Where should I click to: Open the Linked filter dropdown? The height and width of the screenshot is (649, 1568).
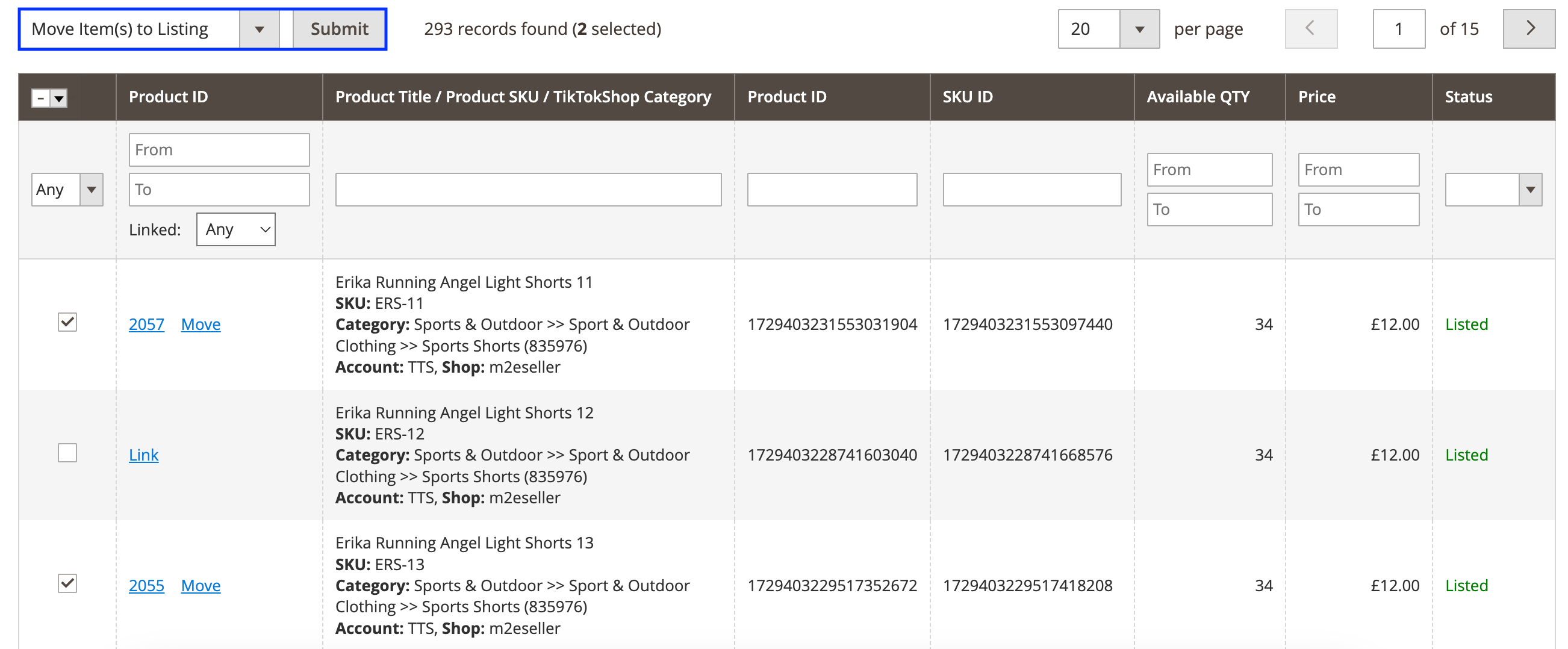(x=235, y=229)
